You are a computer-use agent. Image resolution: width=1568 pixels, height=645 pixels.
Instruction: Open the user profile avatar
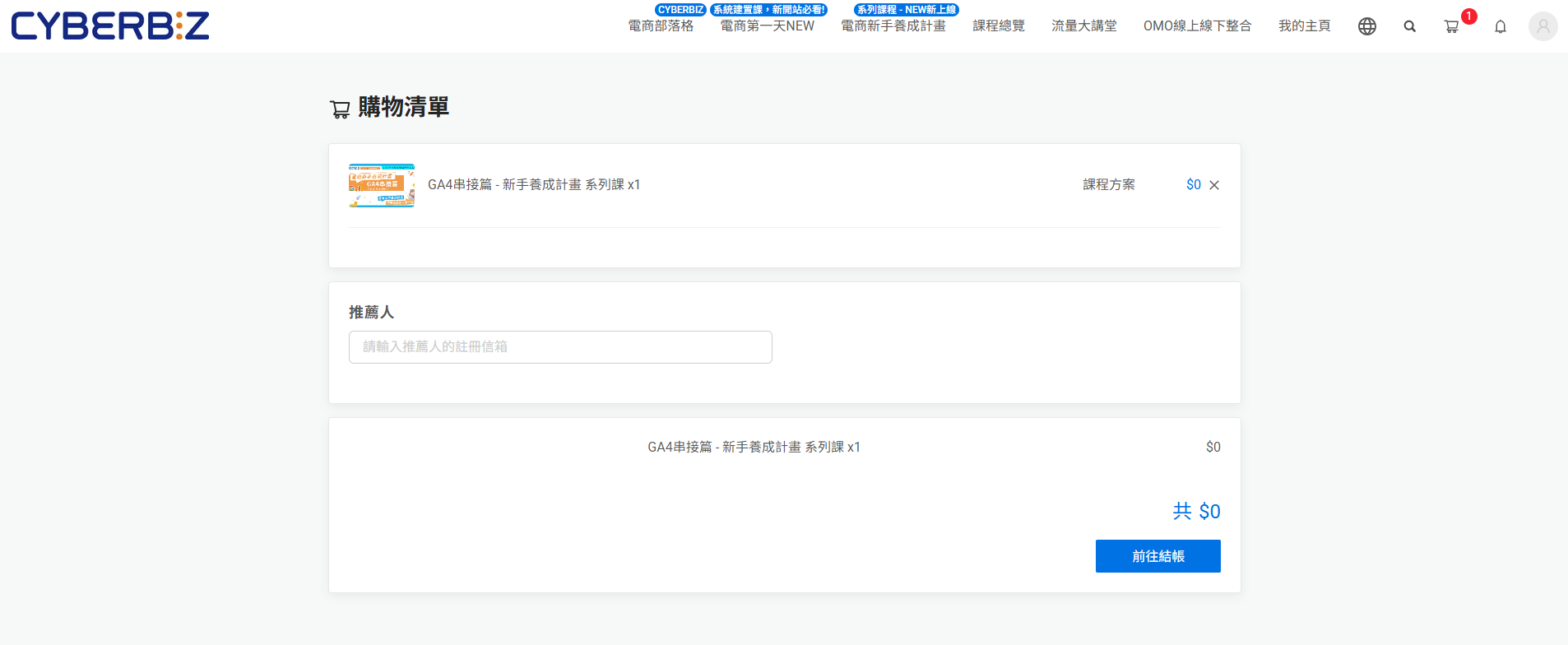click(x=1542, y=26)
